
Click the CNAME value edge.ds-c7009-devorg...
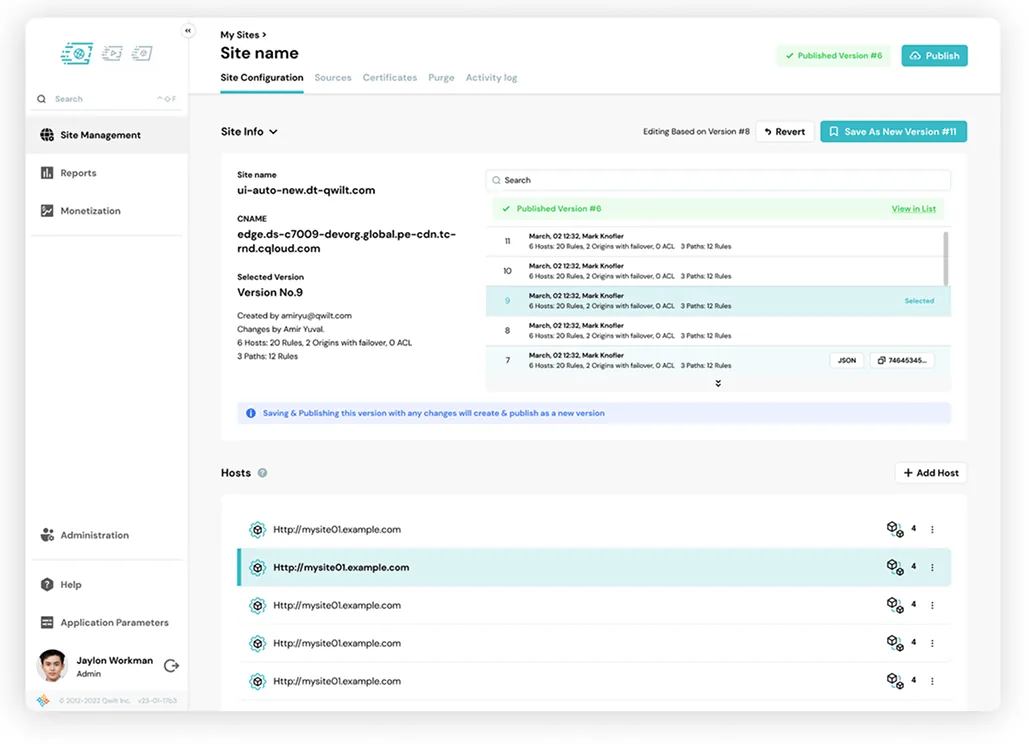[x=346, y=241]
